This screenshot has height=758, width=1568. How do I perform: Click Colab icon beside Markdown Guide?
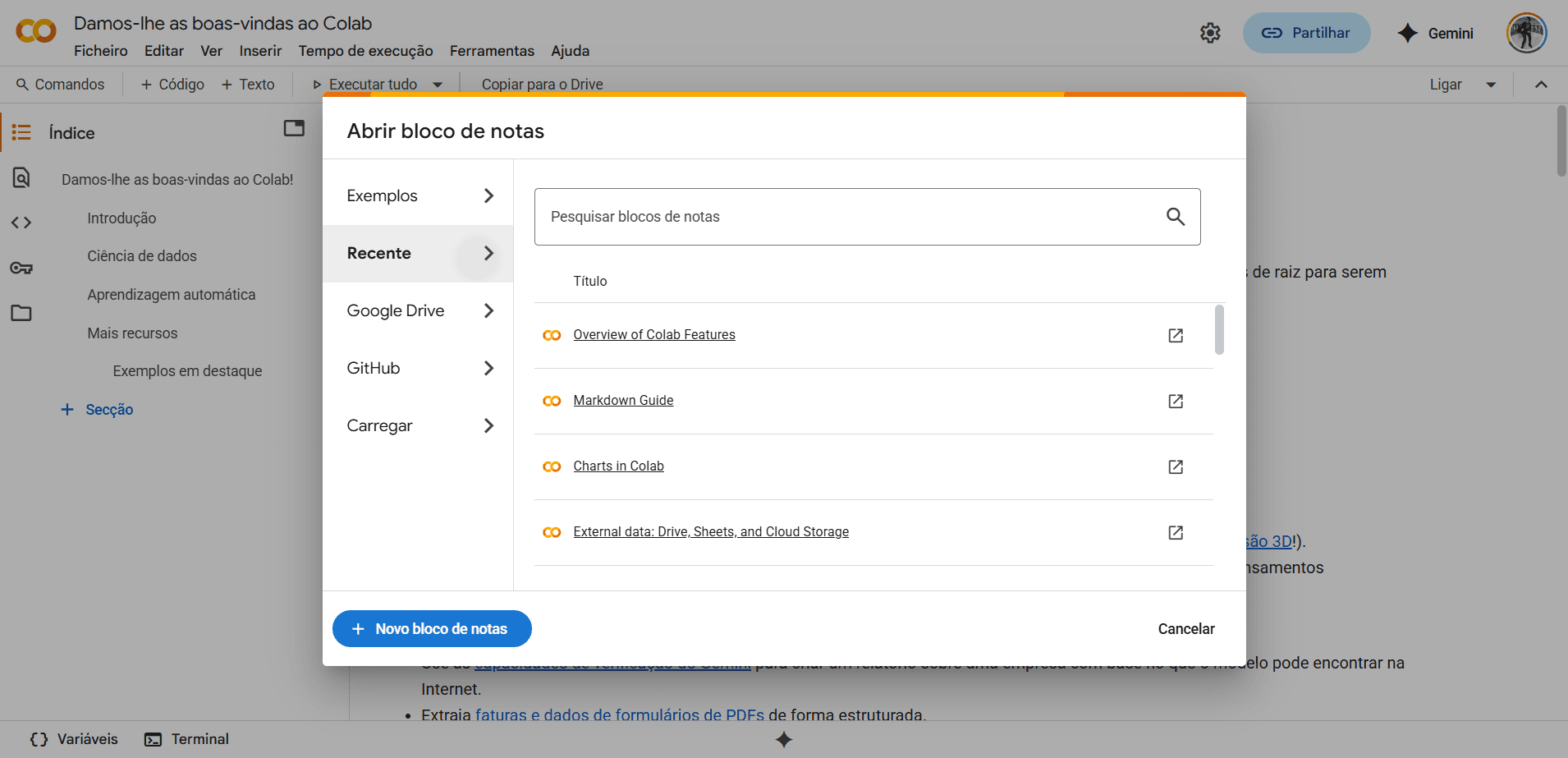[x=552, y=401]
